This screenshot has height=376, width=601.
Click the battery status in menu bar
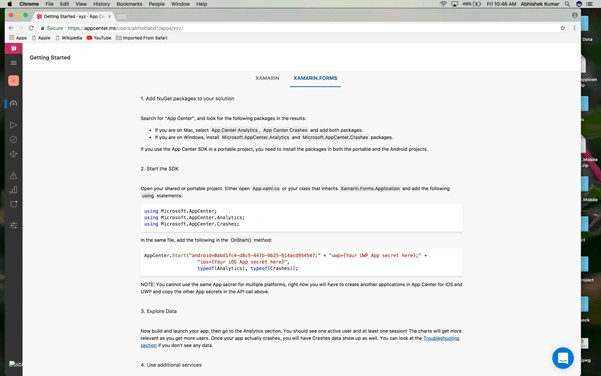tap(471, 4)
